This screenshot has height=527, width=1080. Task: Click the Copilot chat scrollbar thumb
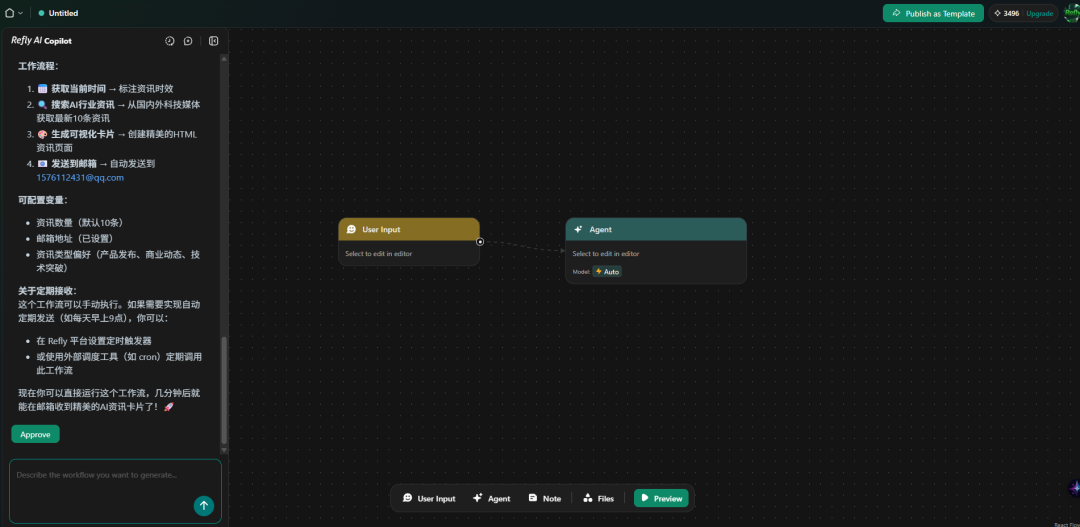coord(223,390)
